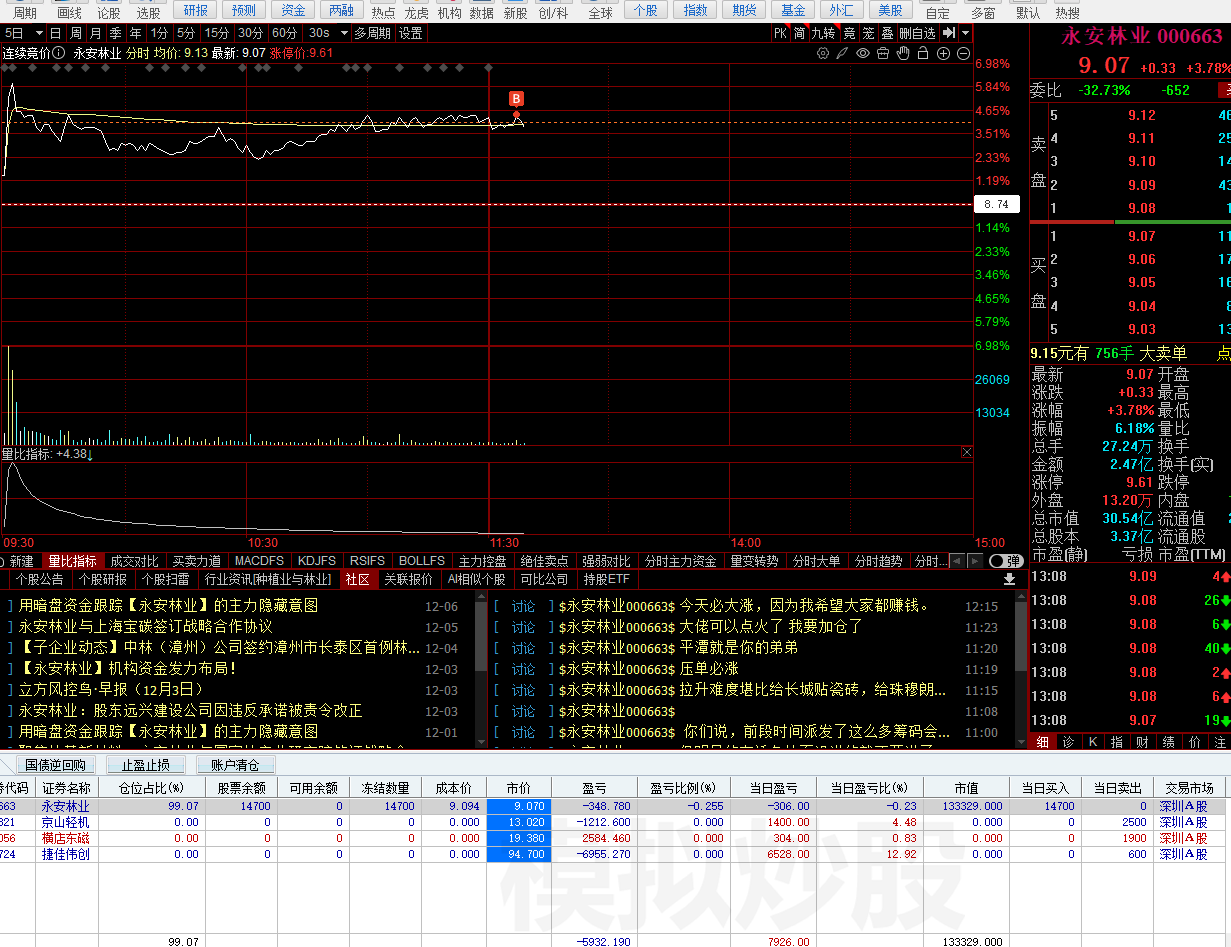
Task: Open news 永安林业与上海宝碳签订战略合作协议
Action: point(146,626)
